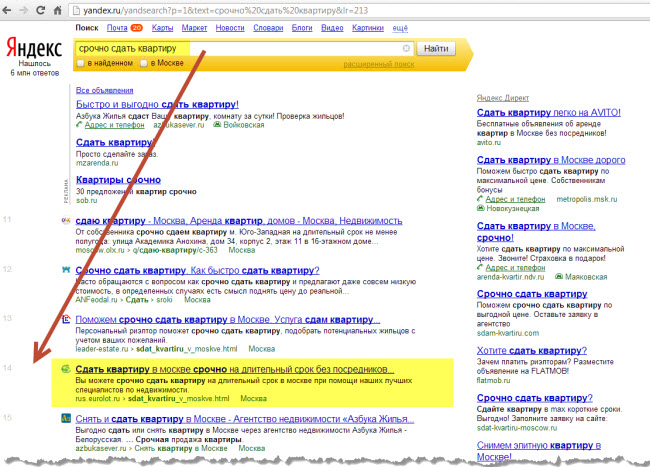650x467 pixels.
Task: Open the FLATMOB ad 'Хотите сдать квартиру?'
Action: [531, 351]
